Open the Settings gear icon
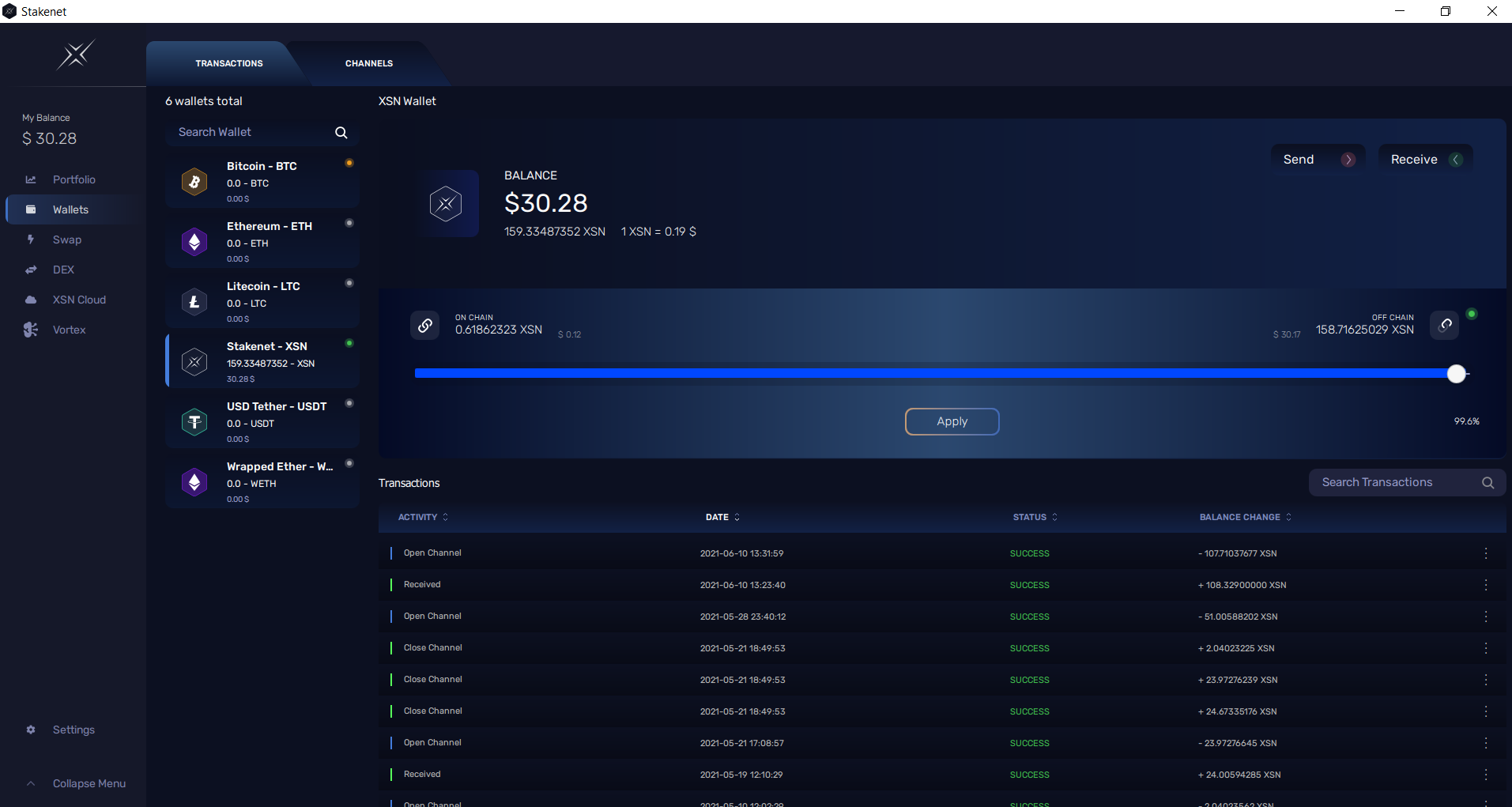Viewport: 1512px width, 807px height. (x=31, y=730)
